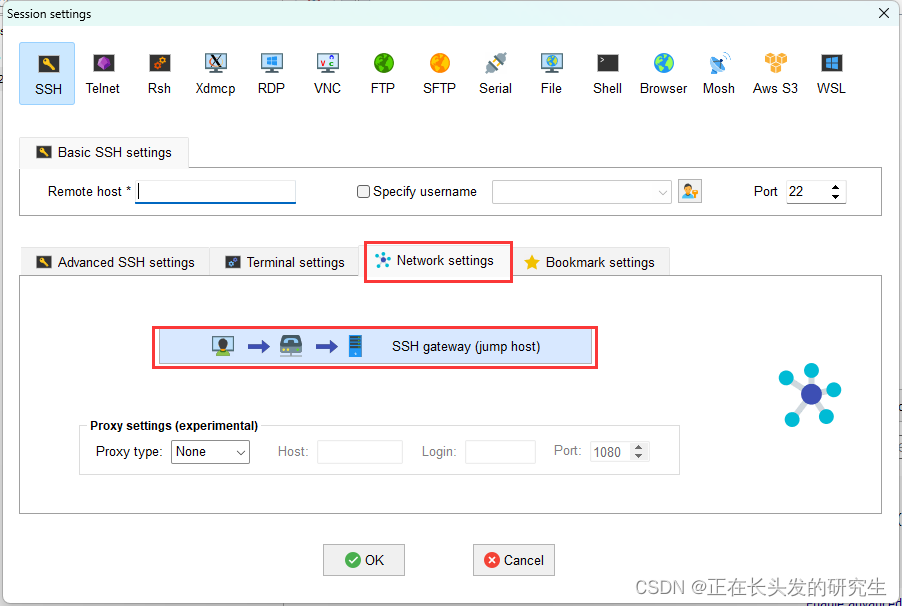902x606 pixels.
Task: Pick the SFTP session type
Action: click(439, 71)
